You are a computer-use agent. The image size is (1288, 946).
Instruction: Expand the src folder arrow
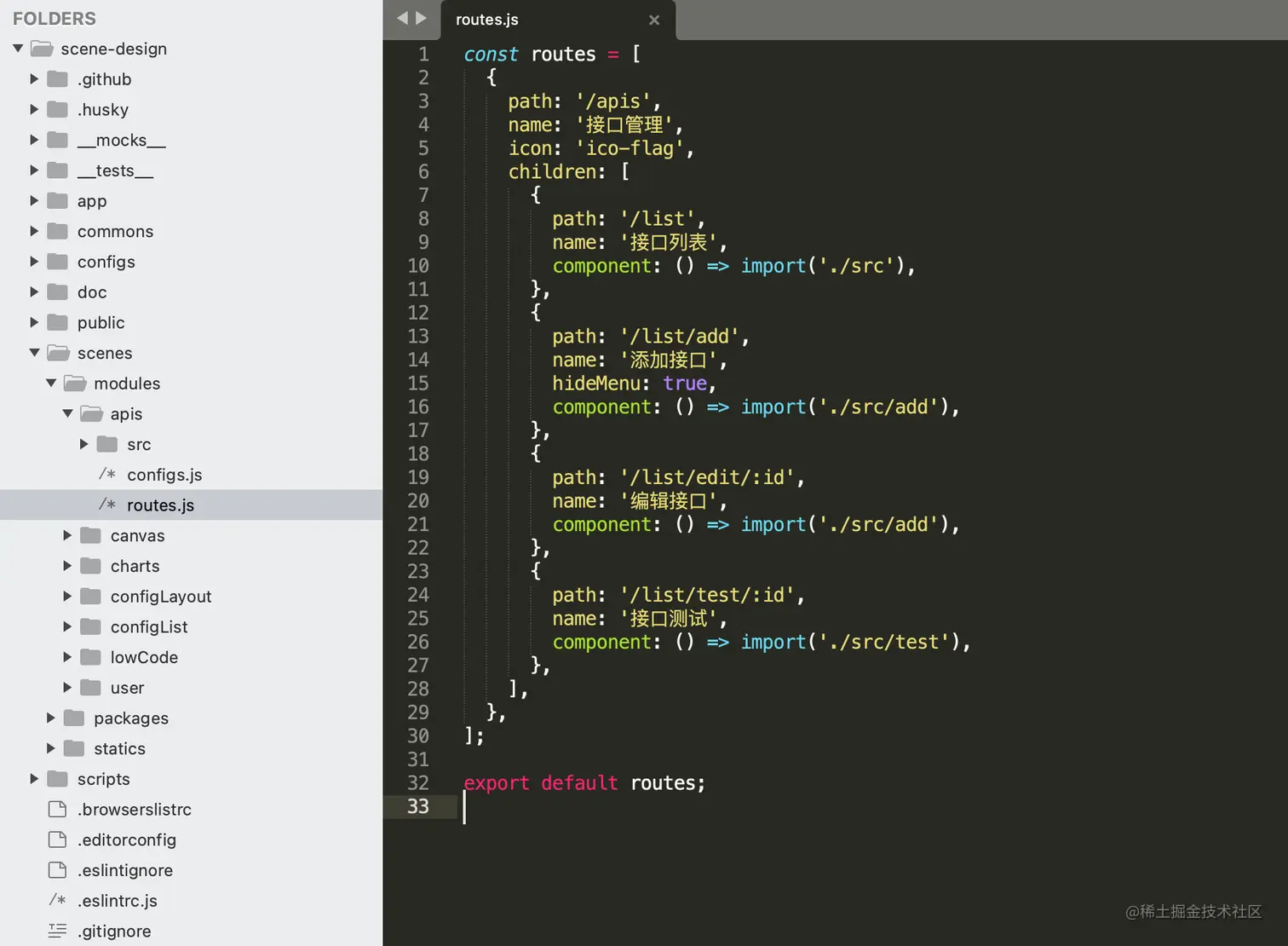[83, 444]
